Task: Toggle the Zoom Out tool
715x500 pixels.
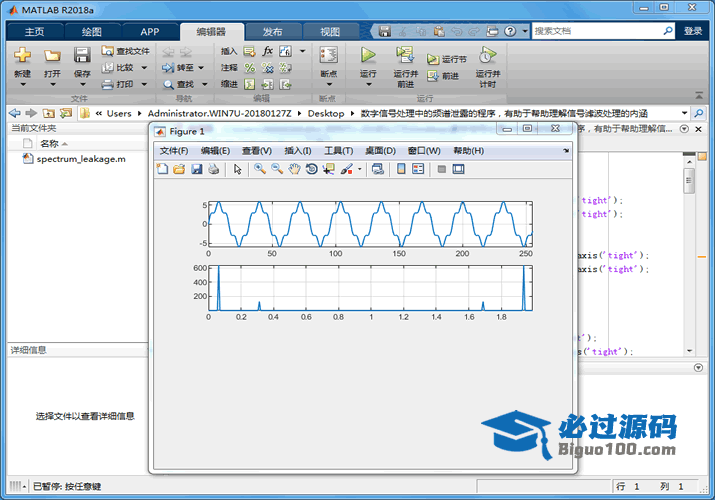Action: [x=277, y=169]
